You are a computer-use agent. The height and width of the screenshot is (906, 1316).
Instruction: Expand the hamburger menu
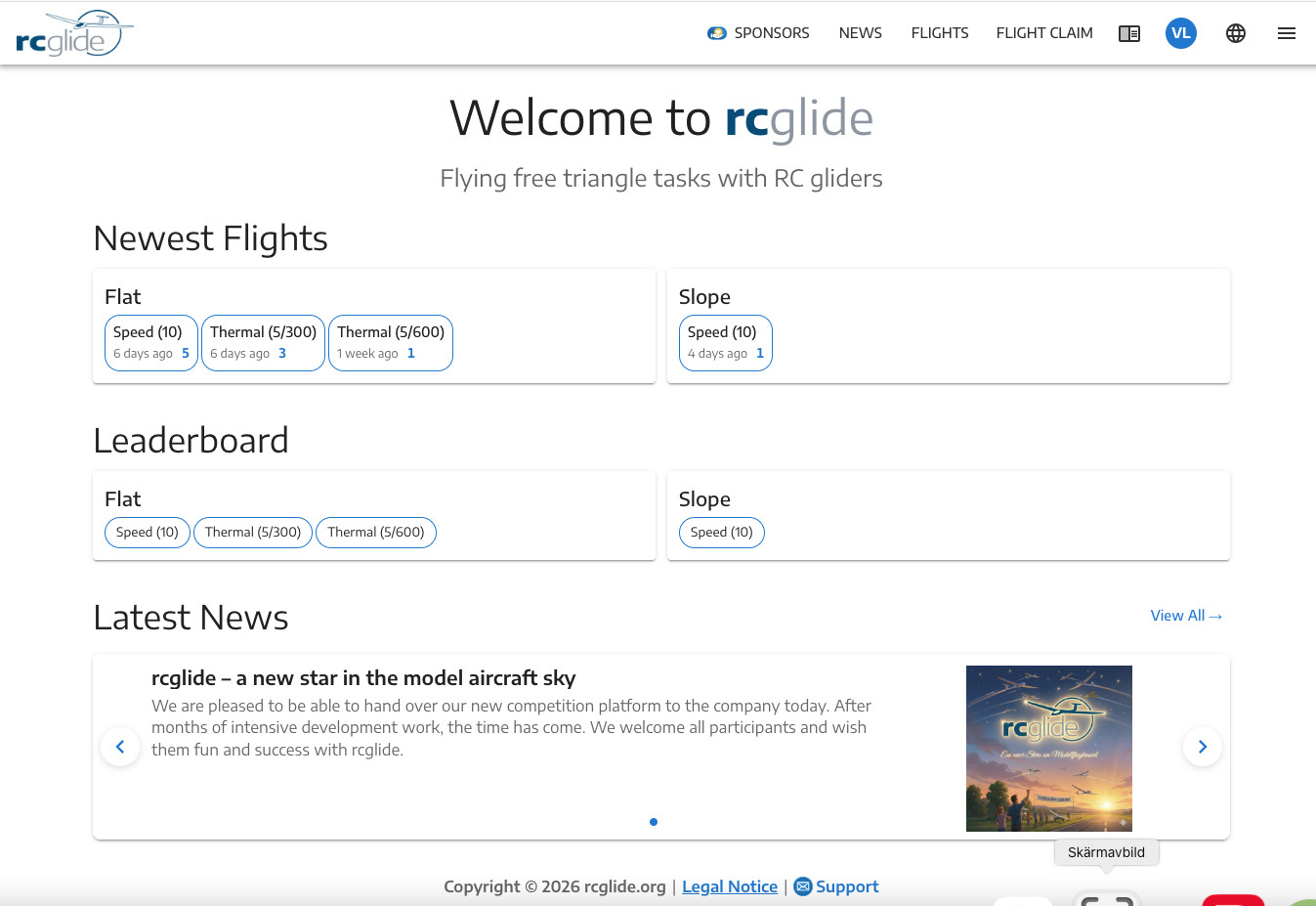(x=1286, y=33)
